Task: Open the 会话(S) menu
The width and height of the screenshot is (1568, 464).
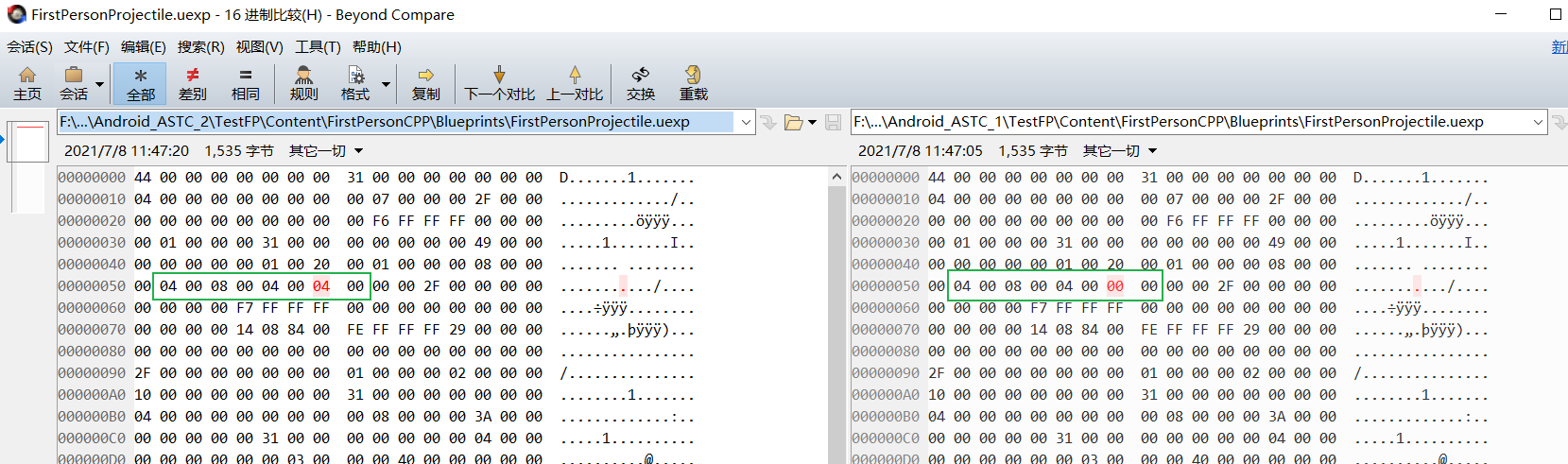Action: [29, 46]
